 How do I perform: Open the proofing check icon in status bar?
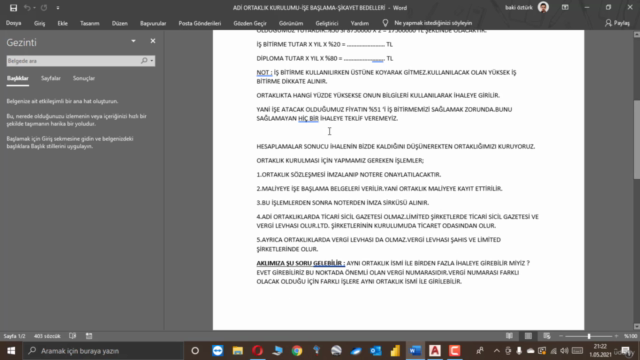(73, 336)
